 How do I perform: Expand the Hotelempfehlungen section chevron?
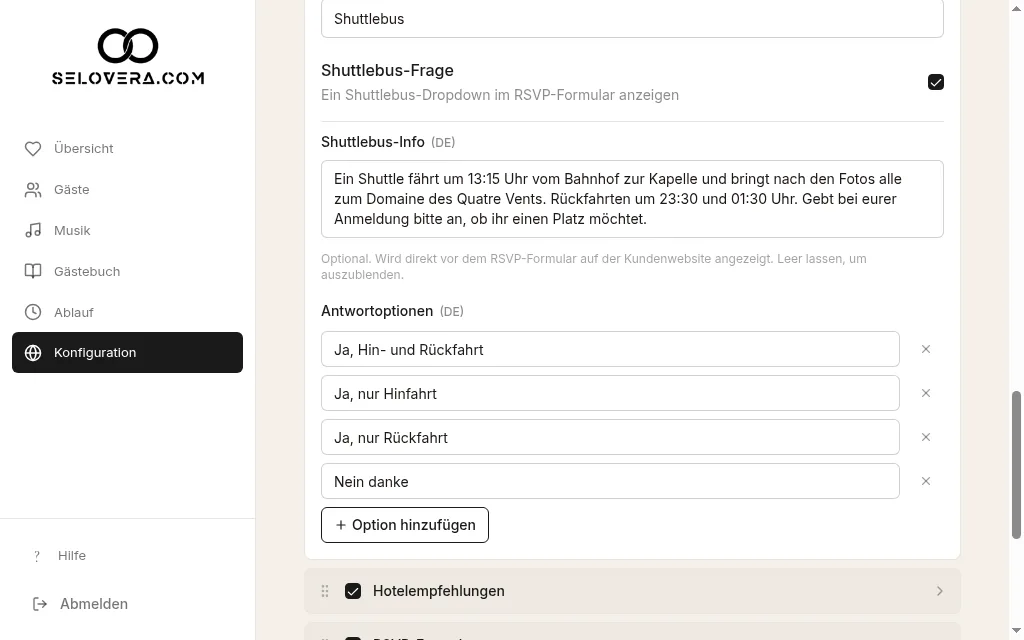939,591
